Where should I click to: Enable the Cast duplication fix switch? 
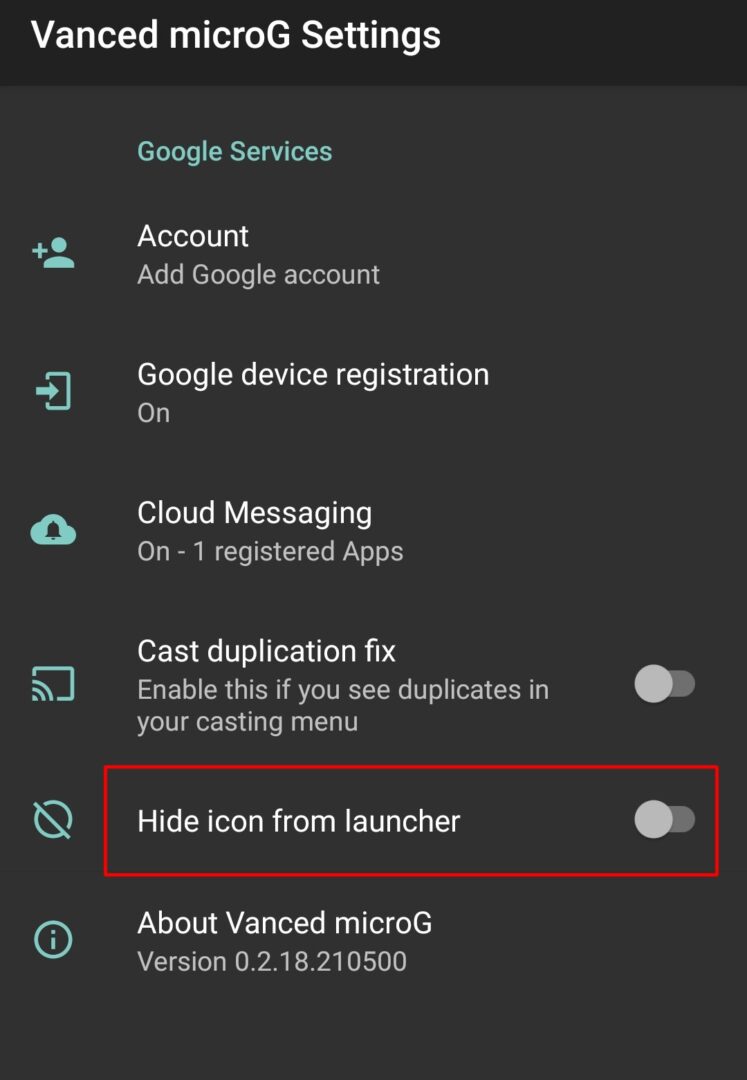(664, 684)
